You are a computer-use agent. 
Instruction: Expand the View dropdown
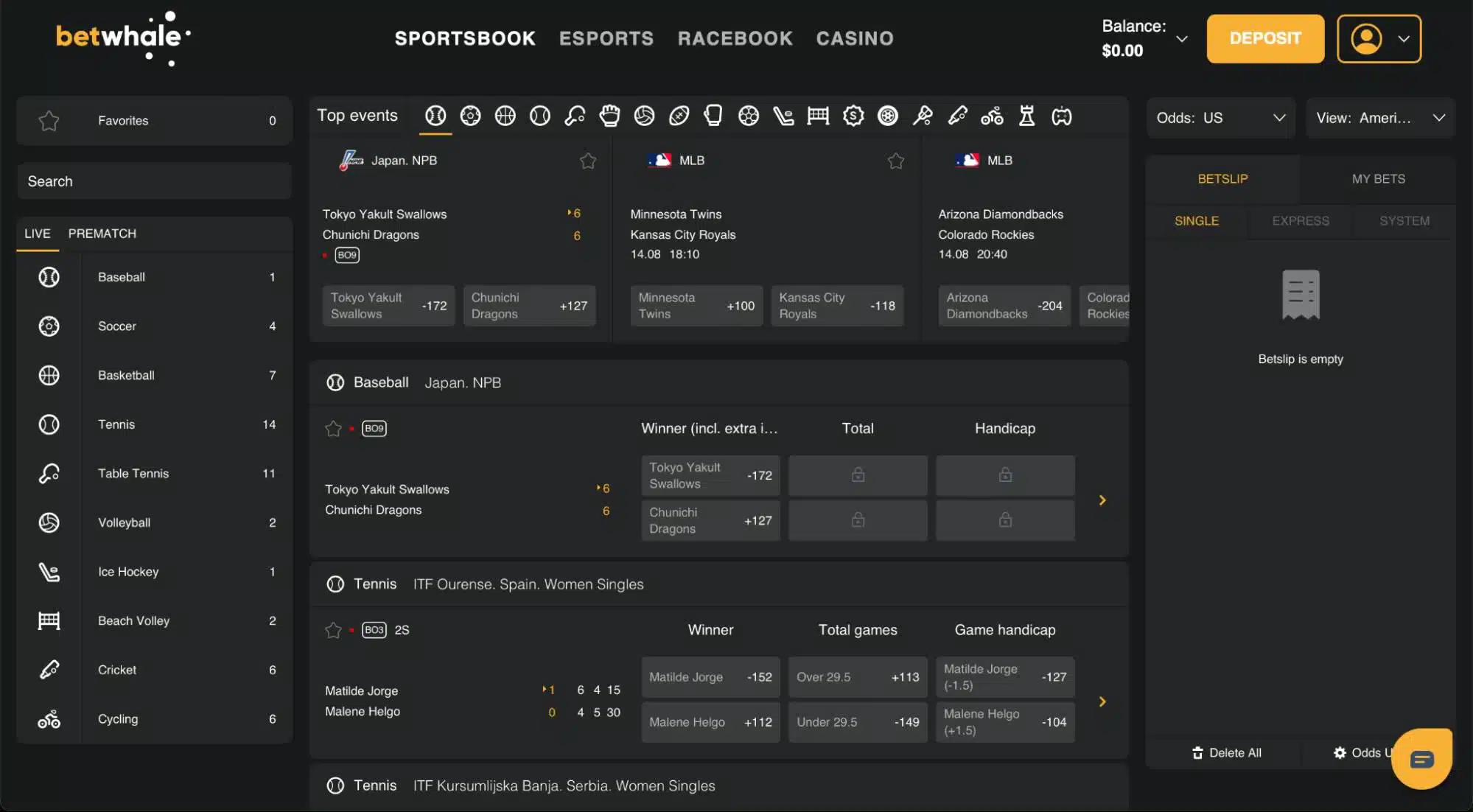pyautogui.click(x=1380, y=118)
